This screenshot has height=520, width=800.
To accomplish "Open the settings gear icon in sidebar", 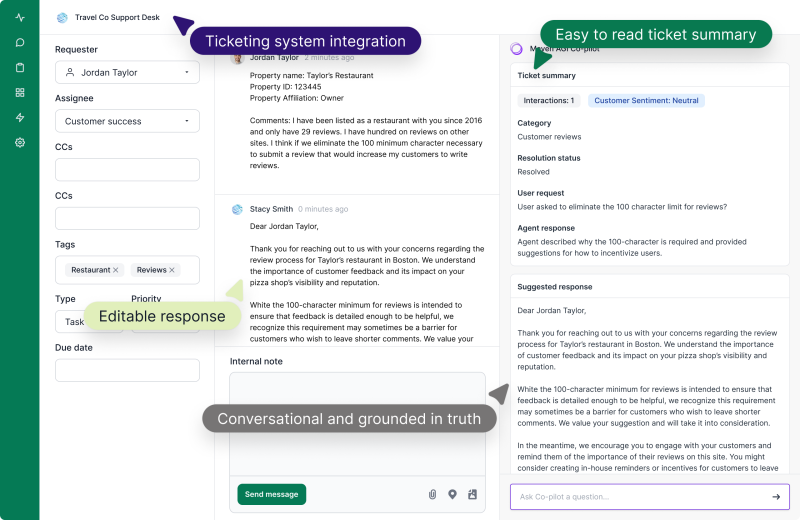I will [x=20, y=142].
